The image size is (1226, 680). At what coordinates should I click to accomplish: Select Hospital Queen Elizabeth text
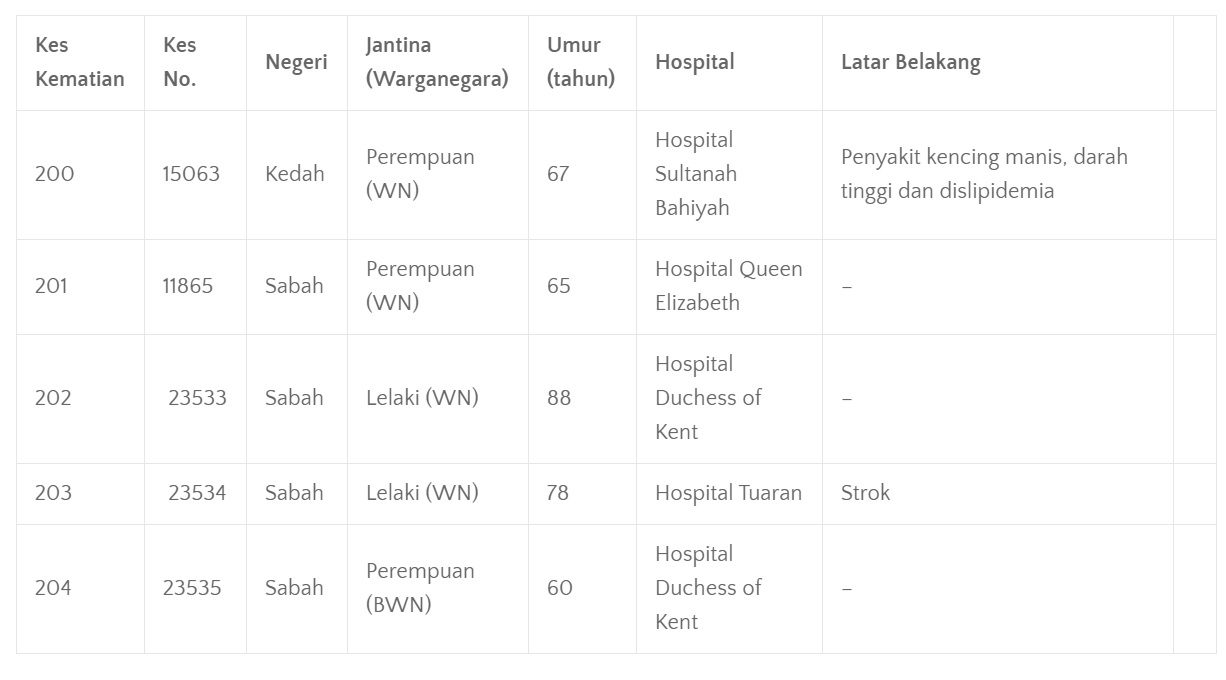pos(729,286)
